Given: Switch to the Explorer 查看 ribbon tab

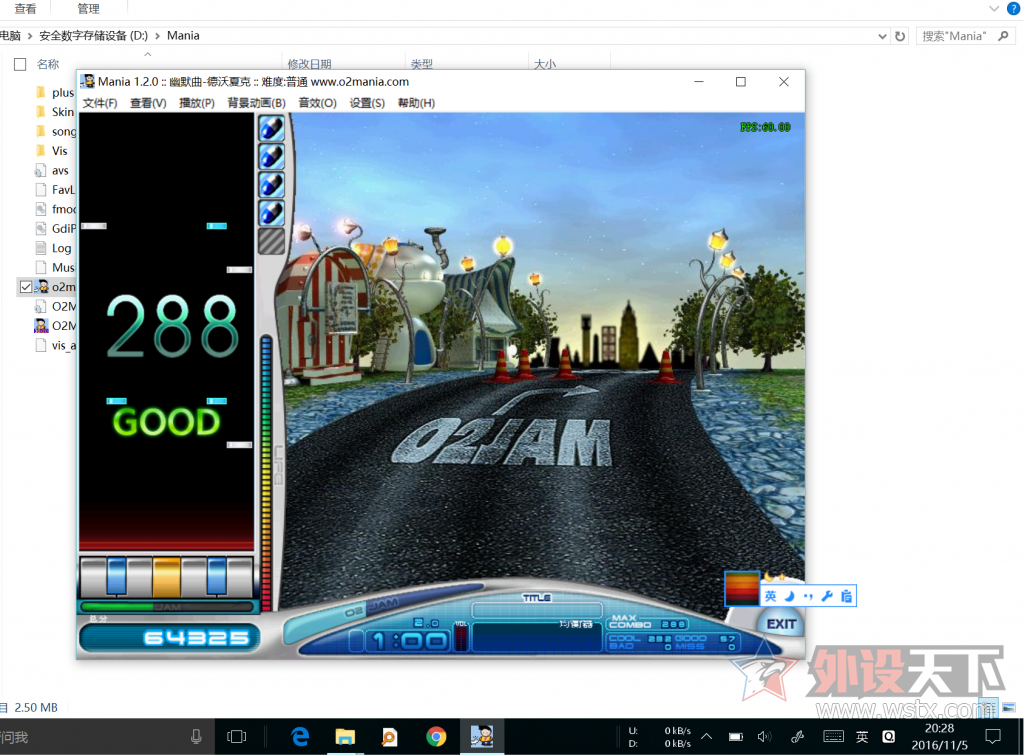Looking at the screenshot, I should 25,8.
